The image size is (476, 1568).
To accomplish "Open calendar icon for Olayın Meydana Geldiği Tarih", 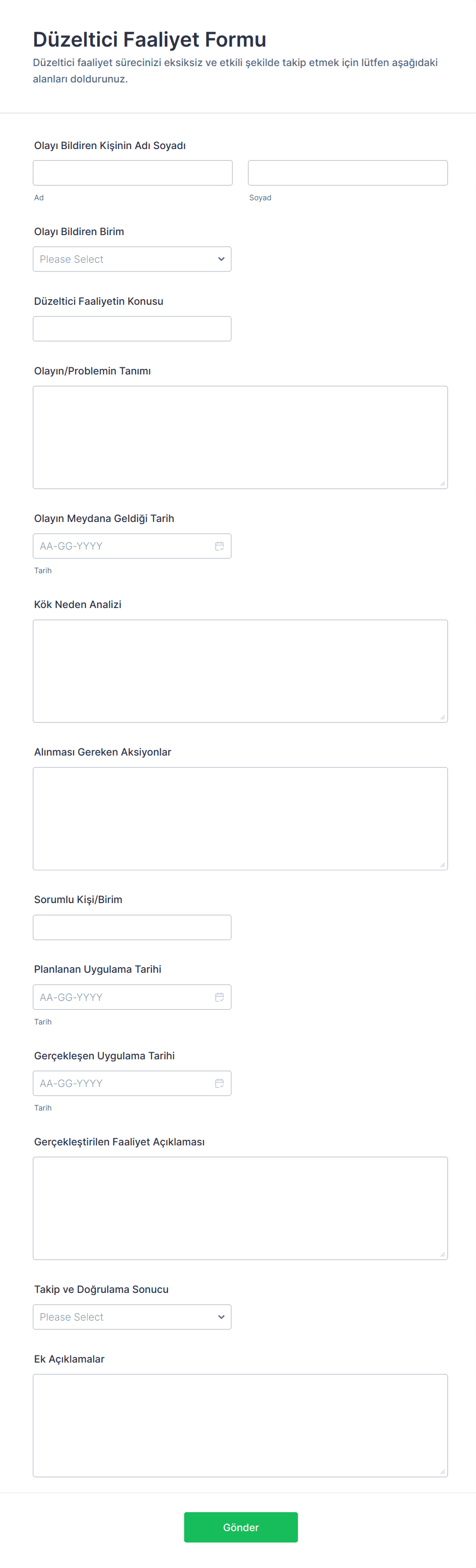I will (220, 546).
